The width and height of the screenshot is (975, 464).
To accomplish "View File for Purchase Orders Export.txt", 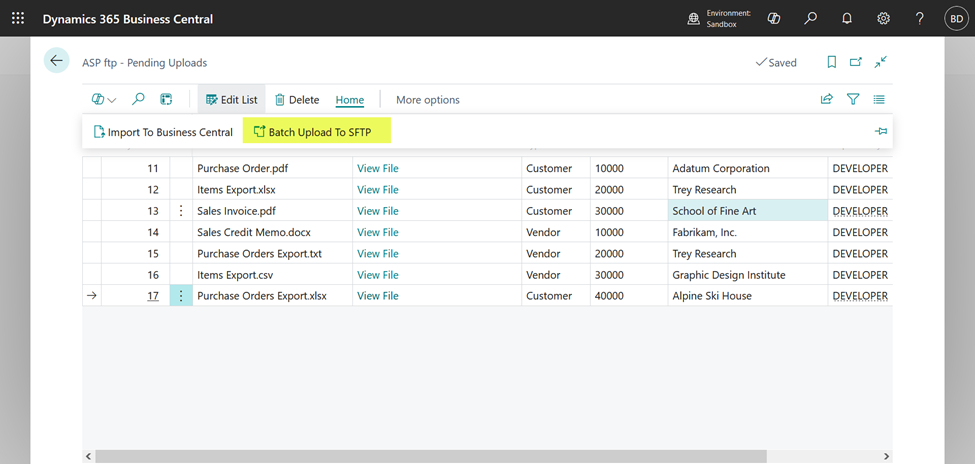I will (x=377, y=254).
